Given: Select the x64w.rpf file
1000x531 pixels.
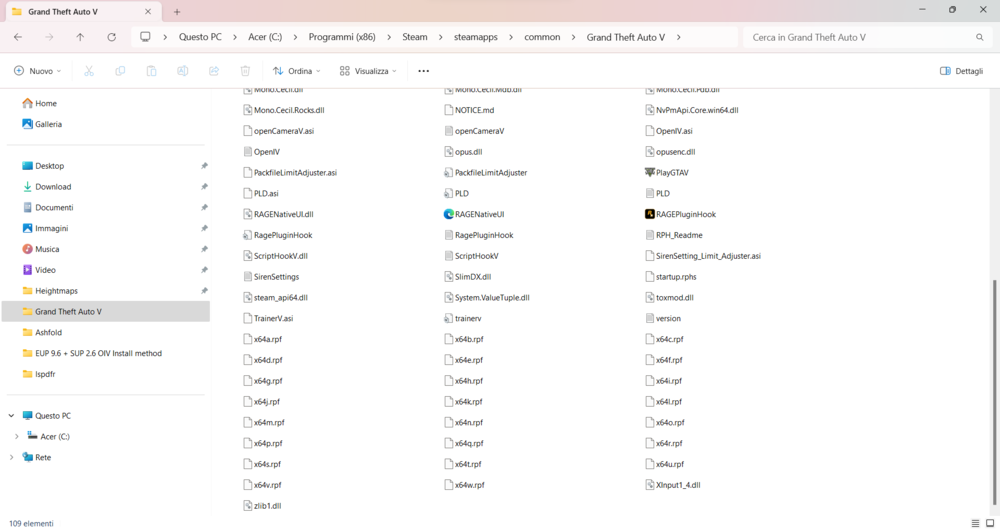Looking at the screenshot, I should click(464, 484).
